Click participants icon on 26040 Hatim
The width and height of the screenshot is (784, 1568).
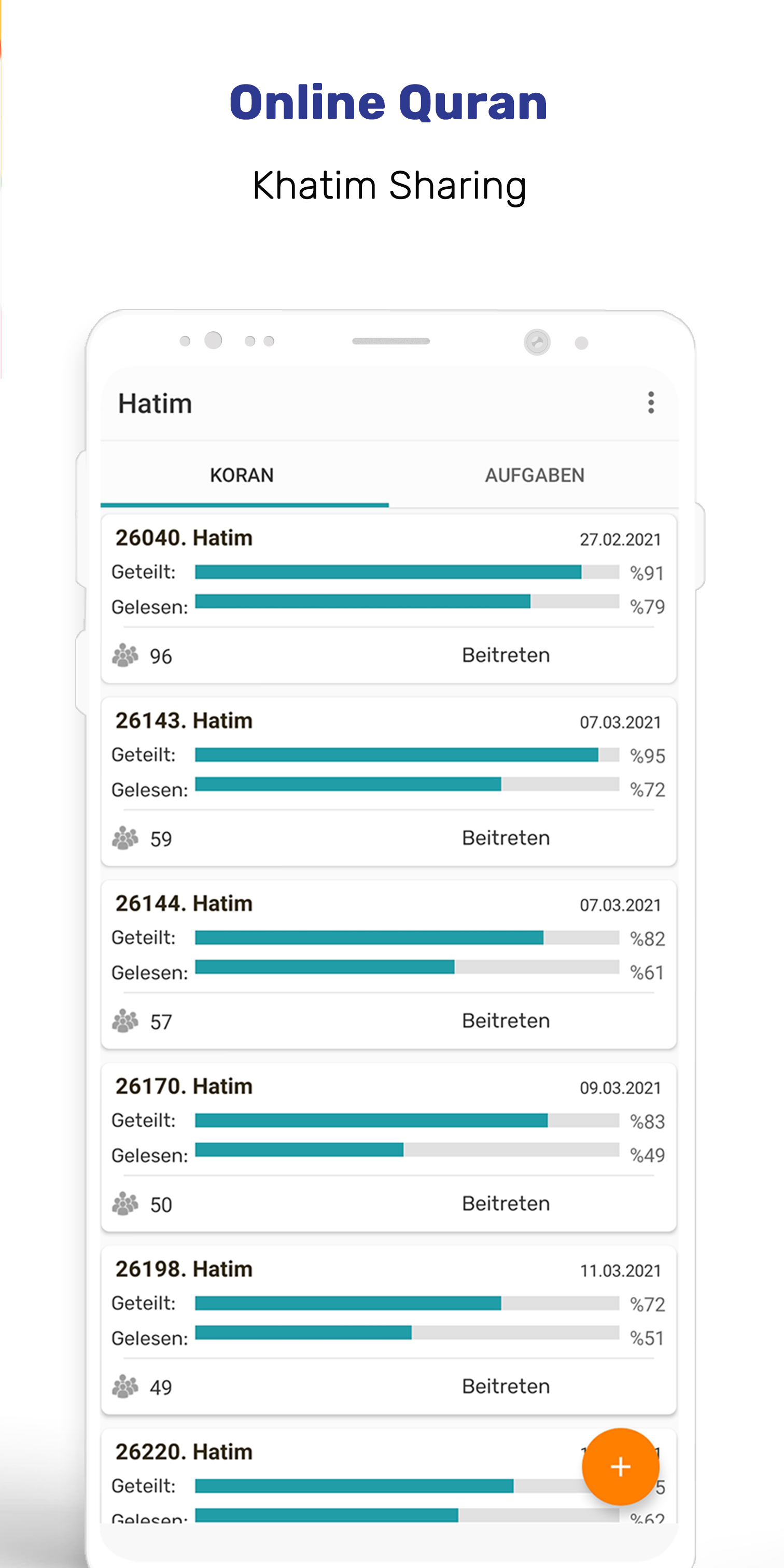click(x=125, y=655)
